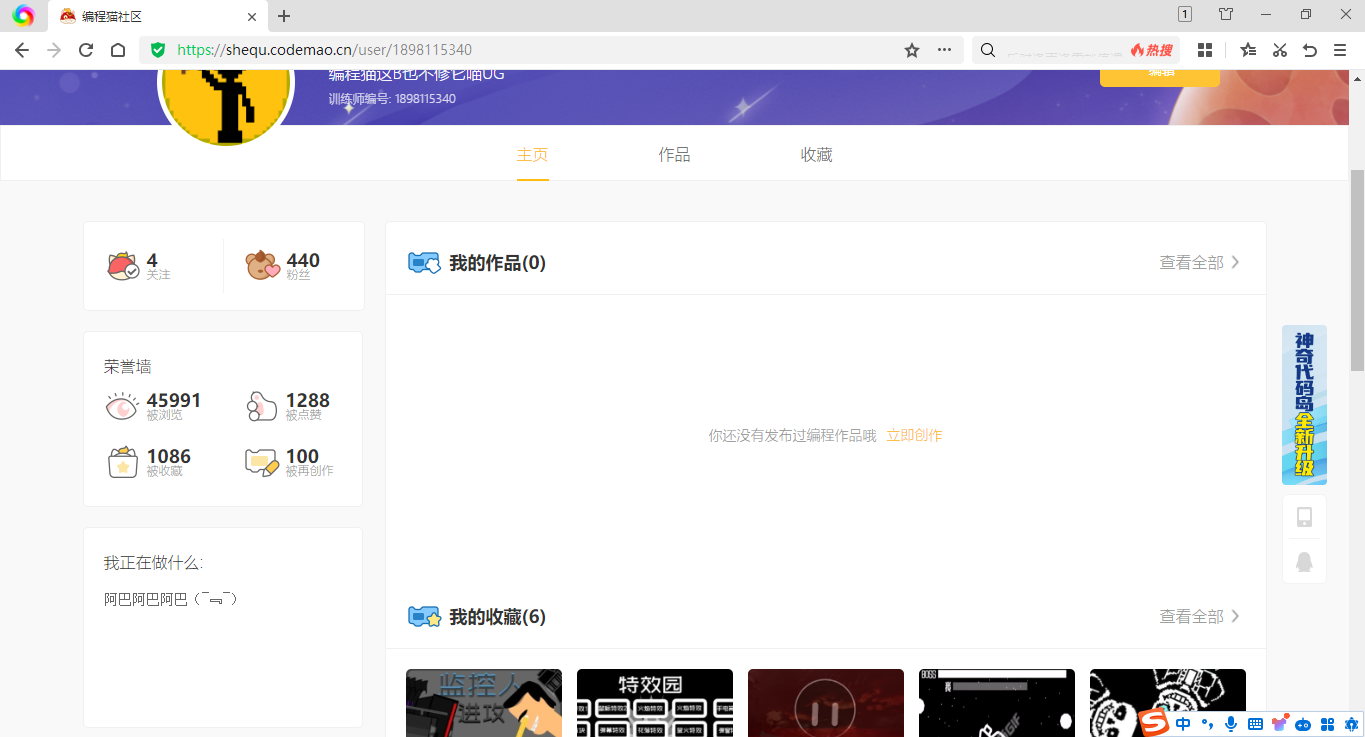Click the browser forward arrow

pyautogui.click(x=54, y=50)
